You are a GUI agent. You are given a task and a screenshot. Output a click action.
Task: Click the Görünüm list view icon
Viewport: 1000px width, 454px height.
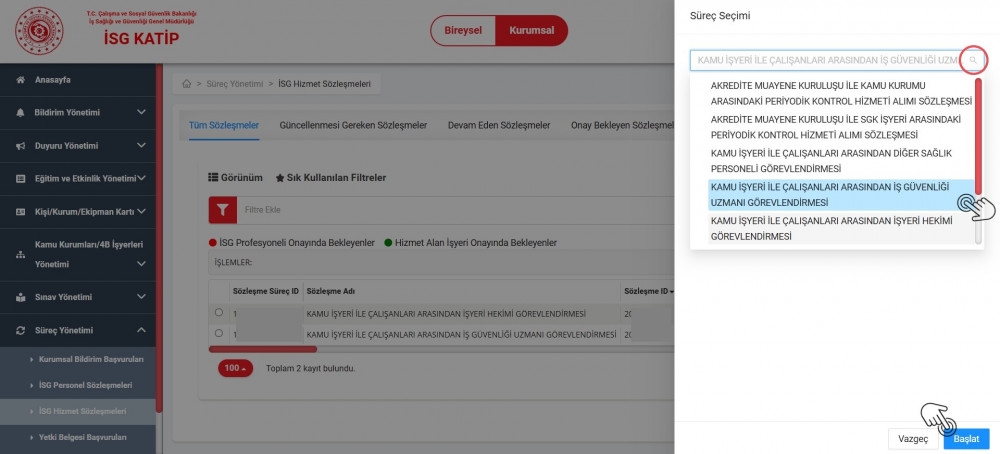214,178
